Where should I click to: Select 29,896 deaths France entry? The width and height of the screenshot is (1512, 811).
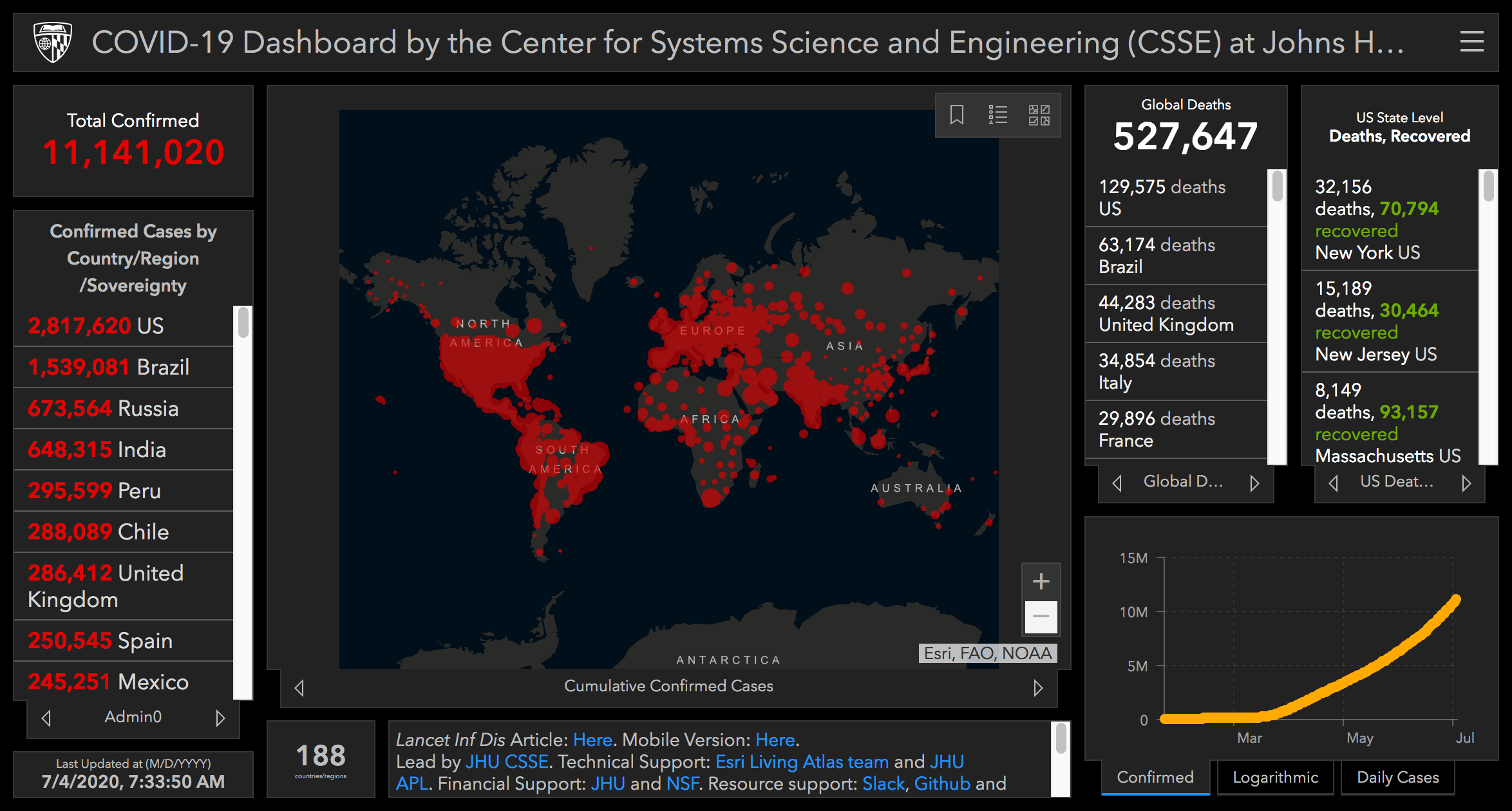click(x=1177, y=429)
